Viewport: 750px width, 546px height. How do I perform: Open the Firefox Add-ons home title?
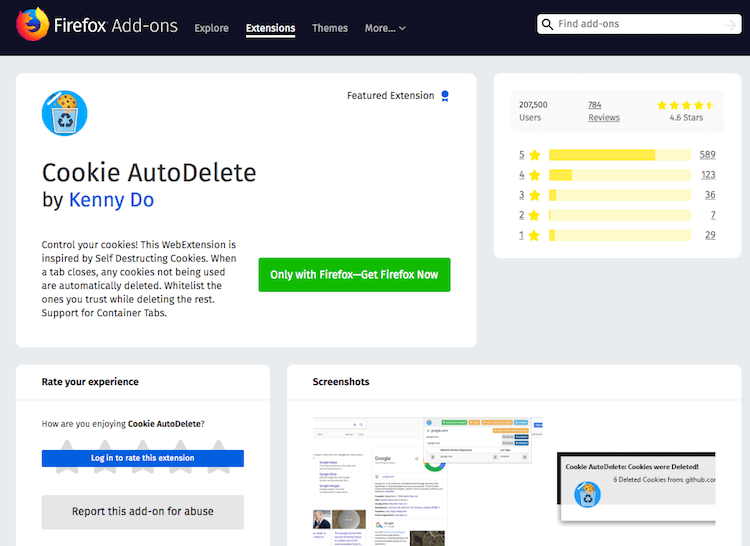coord(116,25)
